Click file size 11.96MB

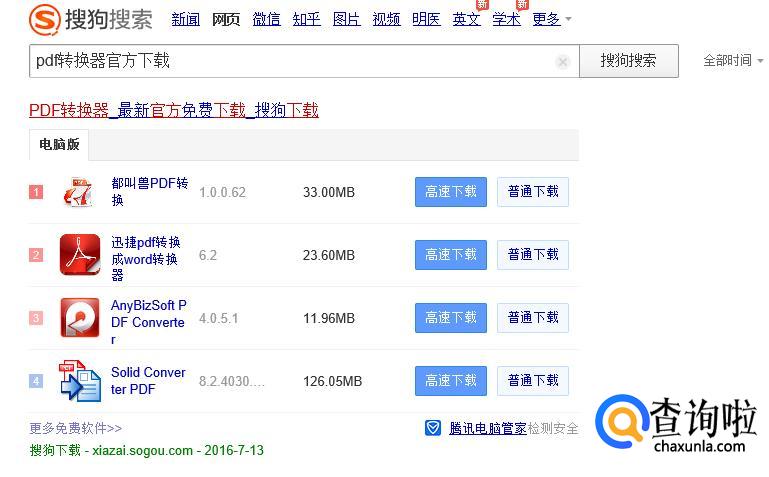(x=329, y=318)
